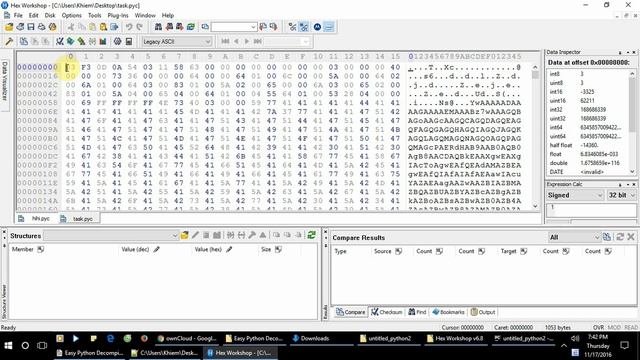The image size is (640, 360).
Task: Open the Options menu
Action: (x=72, y=15)
